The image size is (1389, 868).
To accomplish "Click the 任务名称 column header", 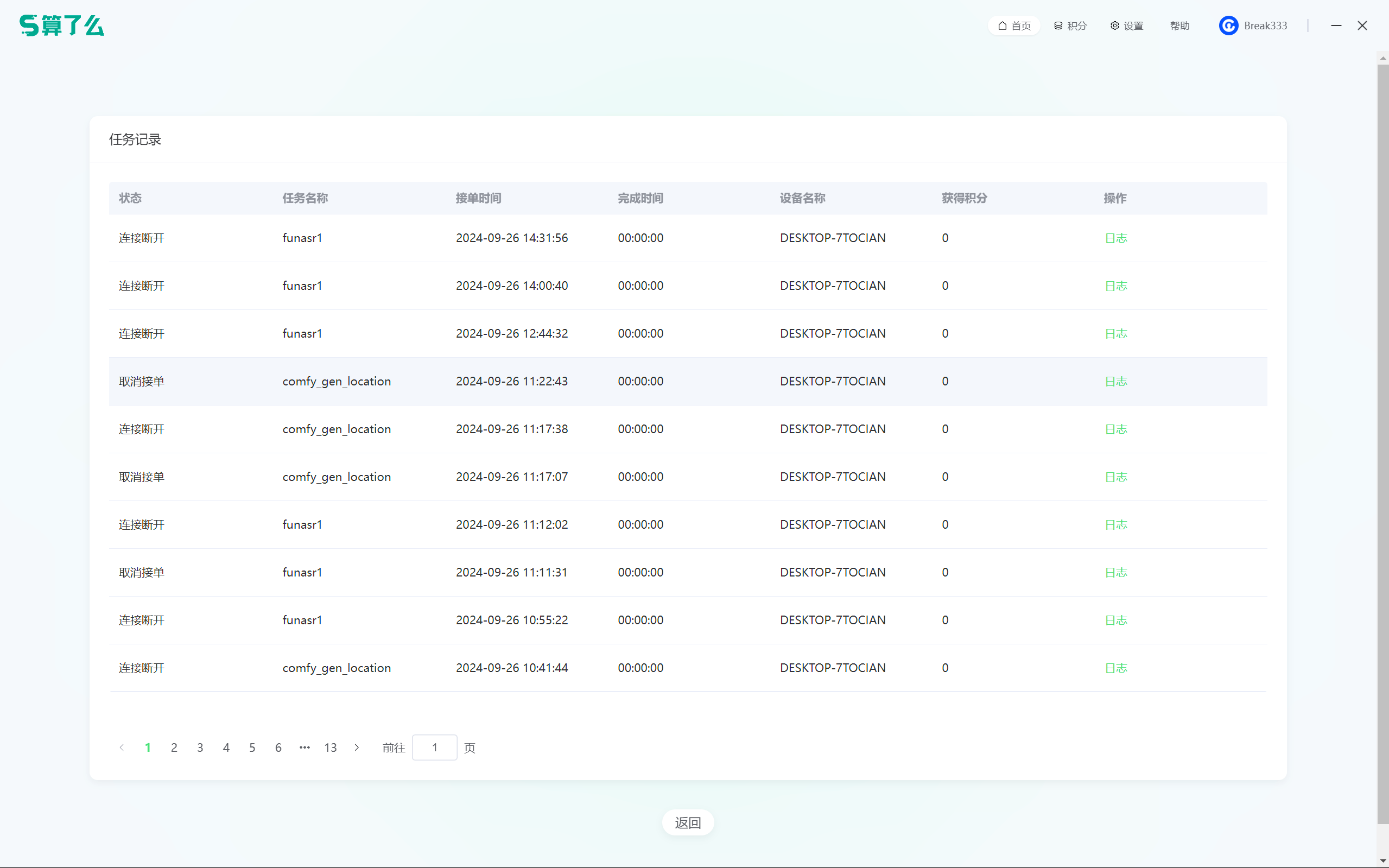I will (x=305, y=198).
